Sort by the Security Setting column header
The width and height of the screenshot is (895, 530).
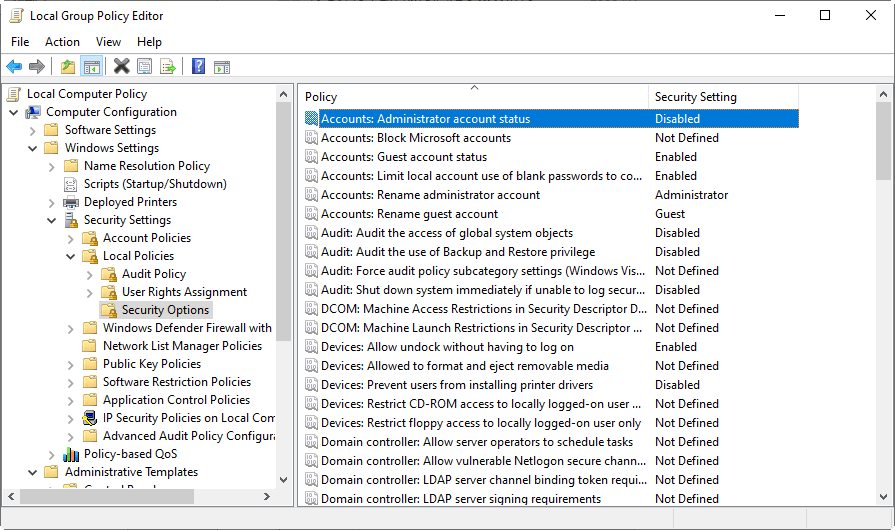[x=723, y=97]
